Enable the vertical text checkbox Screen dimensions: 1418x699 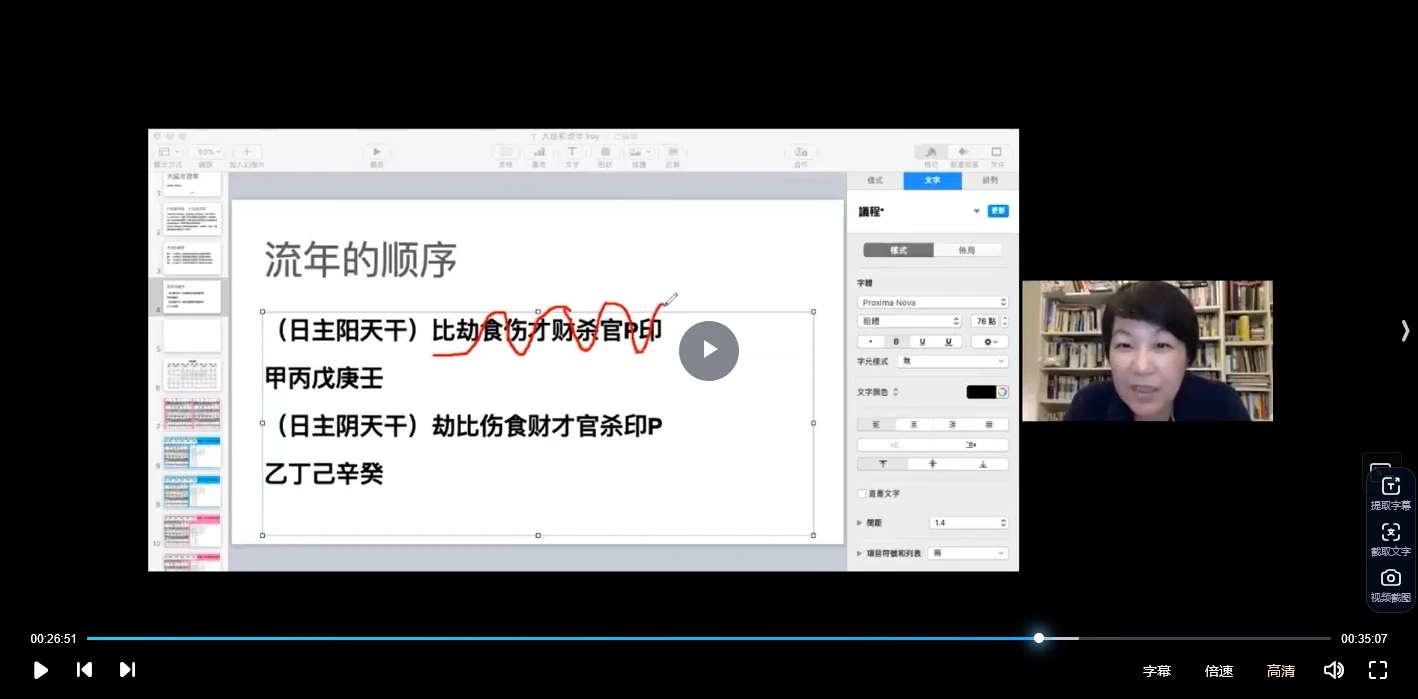point(861,493)
